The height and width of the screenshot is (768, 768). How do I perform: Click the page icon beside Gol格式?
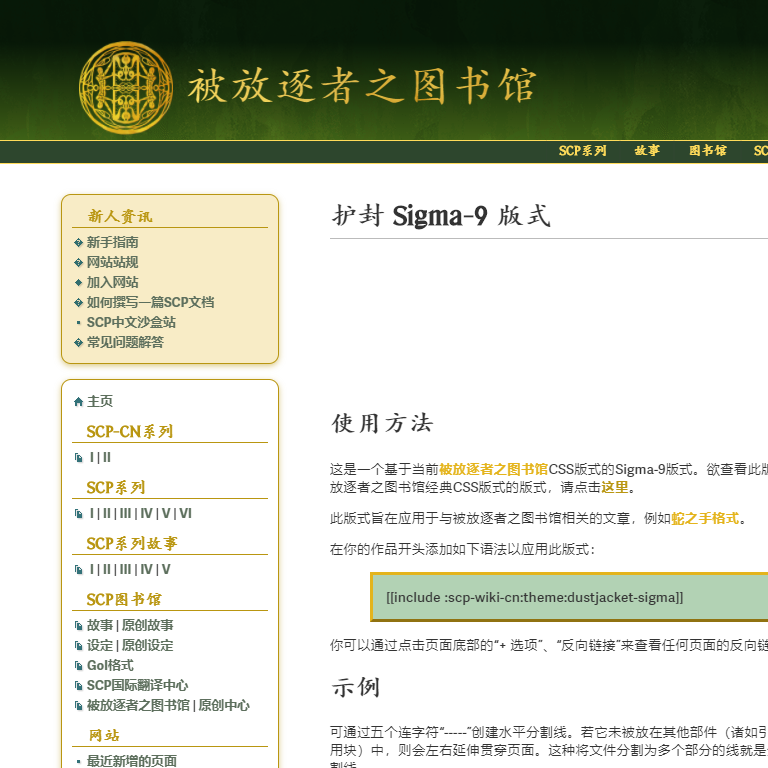tap(79, 666)
